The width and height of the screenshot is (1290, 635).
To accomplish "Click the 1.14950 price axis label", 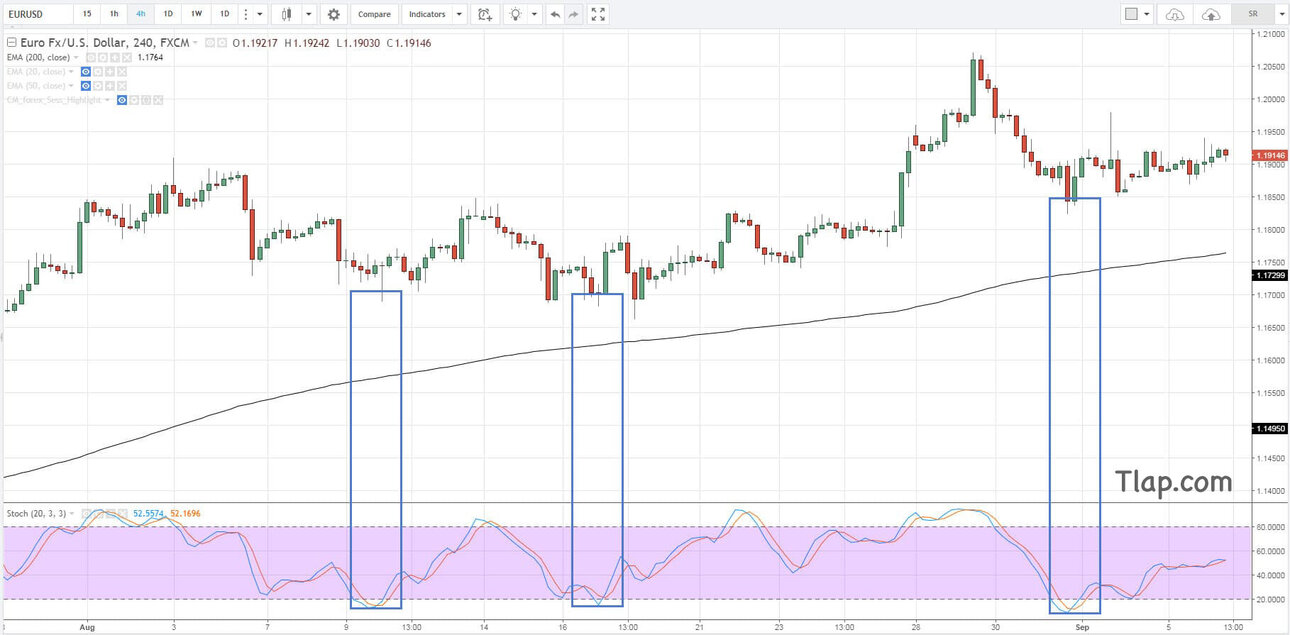I will click(1270, 428).
